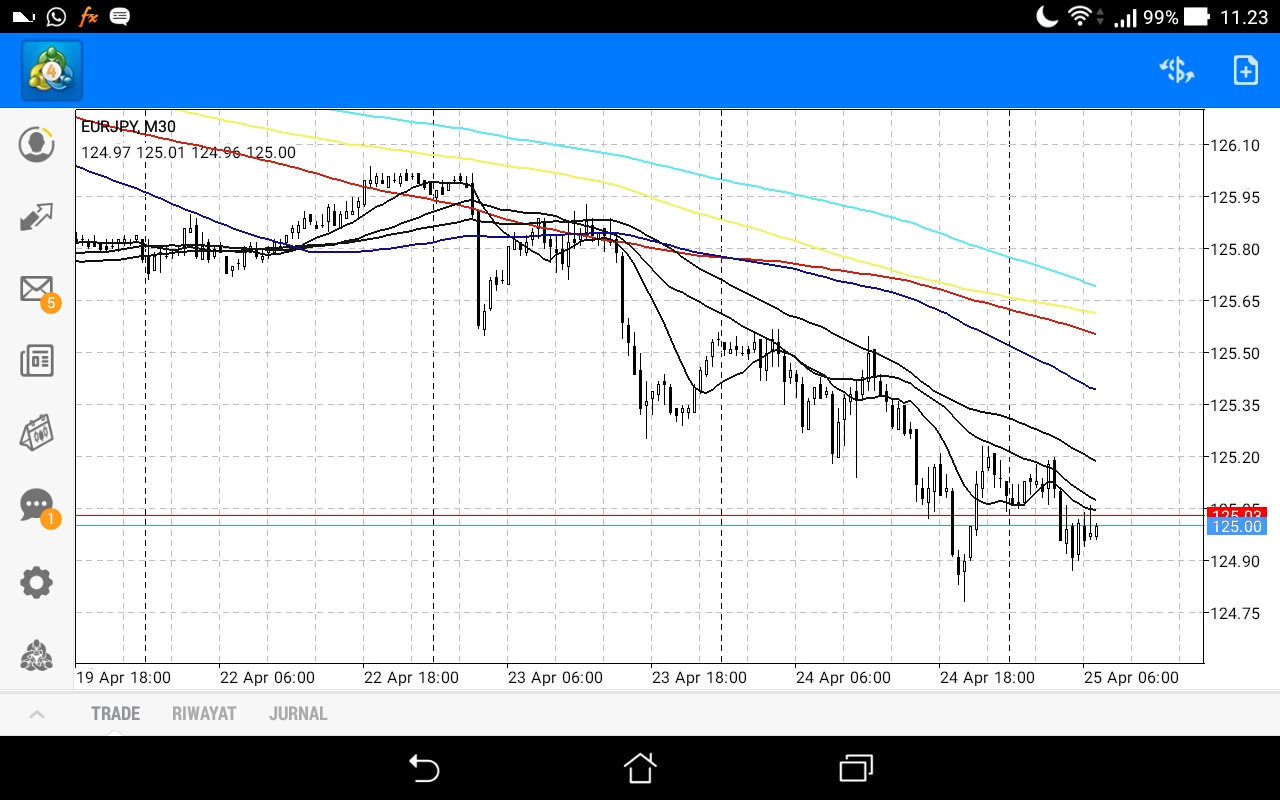
Task: Tap the current price label 125.00
Action: coord(1237,527)
